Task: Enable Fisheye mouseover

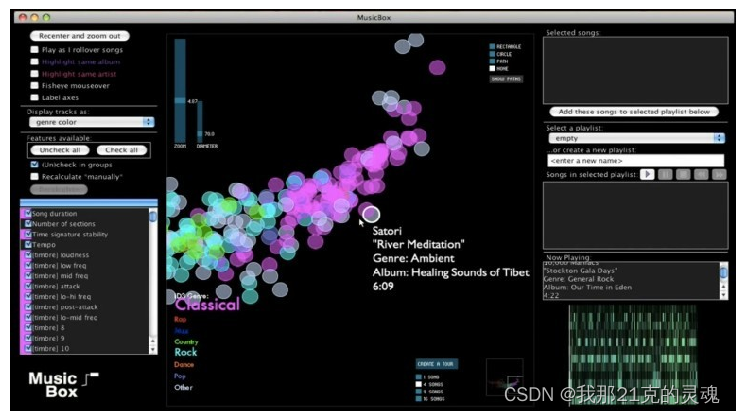Action: coord(34,85)
